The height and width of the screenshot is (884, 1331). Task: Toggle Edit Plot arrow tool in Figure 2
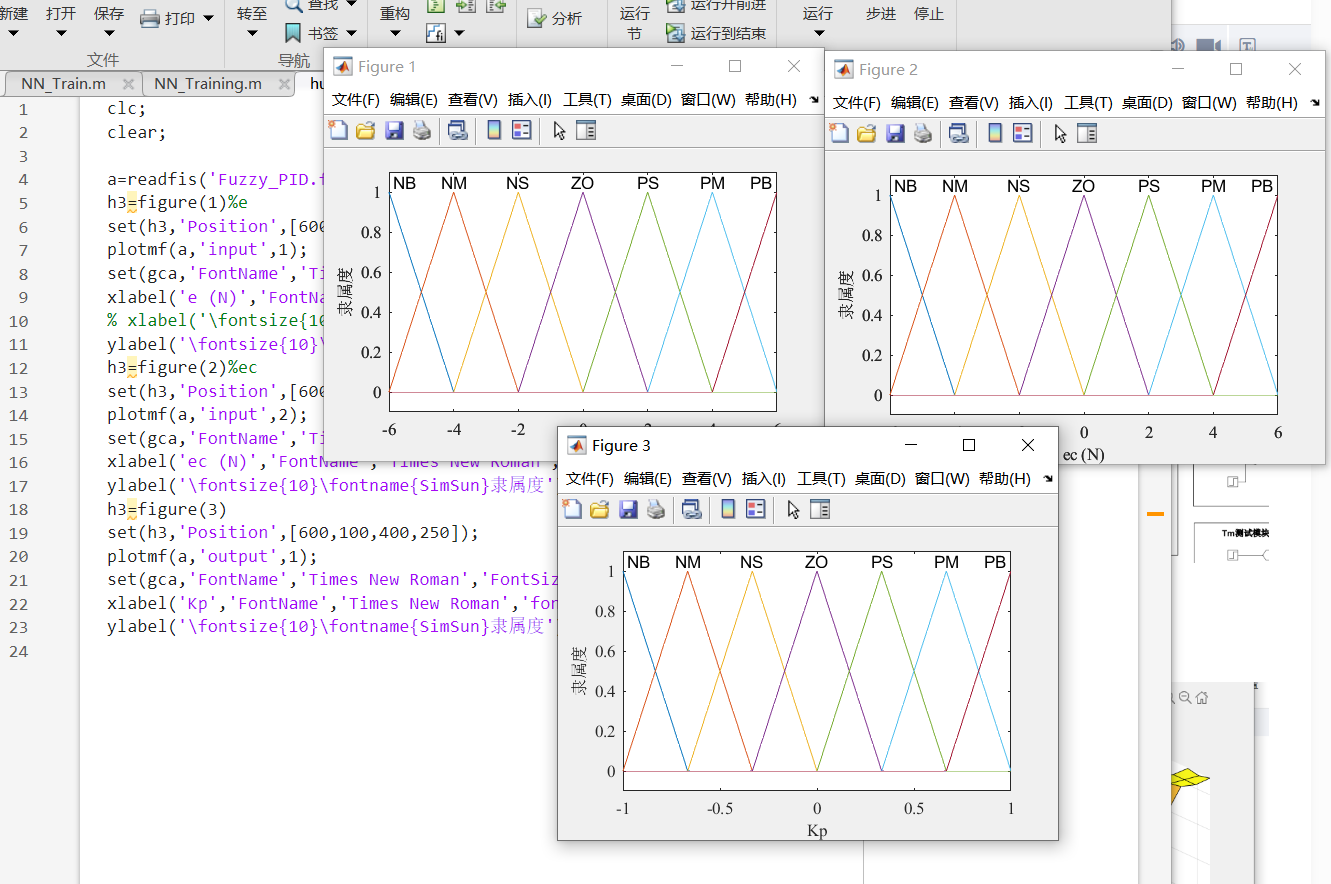click(1060, 134)
